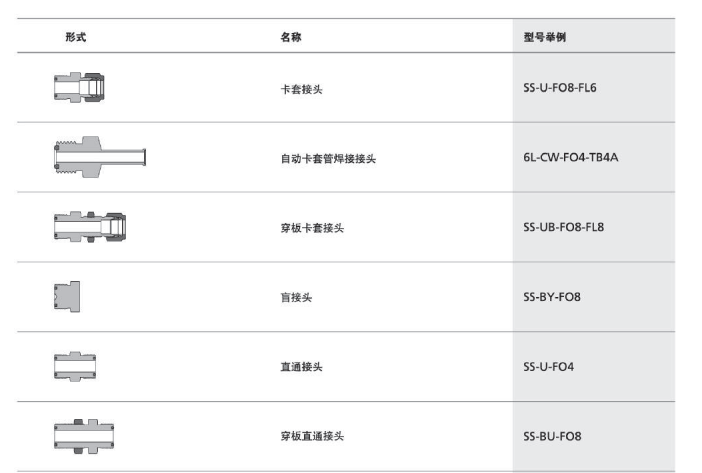Select model number SS-U-FO8-FL6
The height and width of the screenshot is (473, 702).
(560, 88)
